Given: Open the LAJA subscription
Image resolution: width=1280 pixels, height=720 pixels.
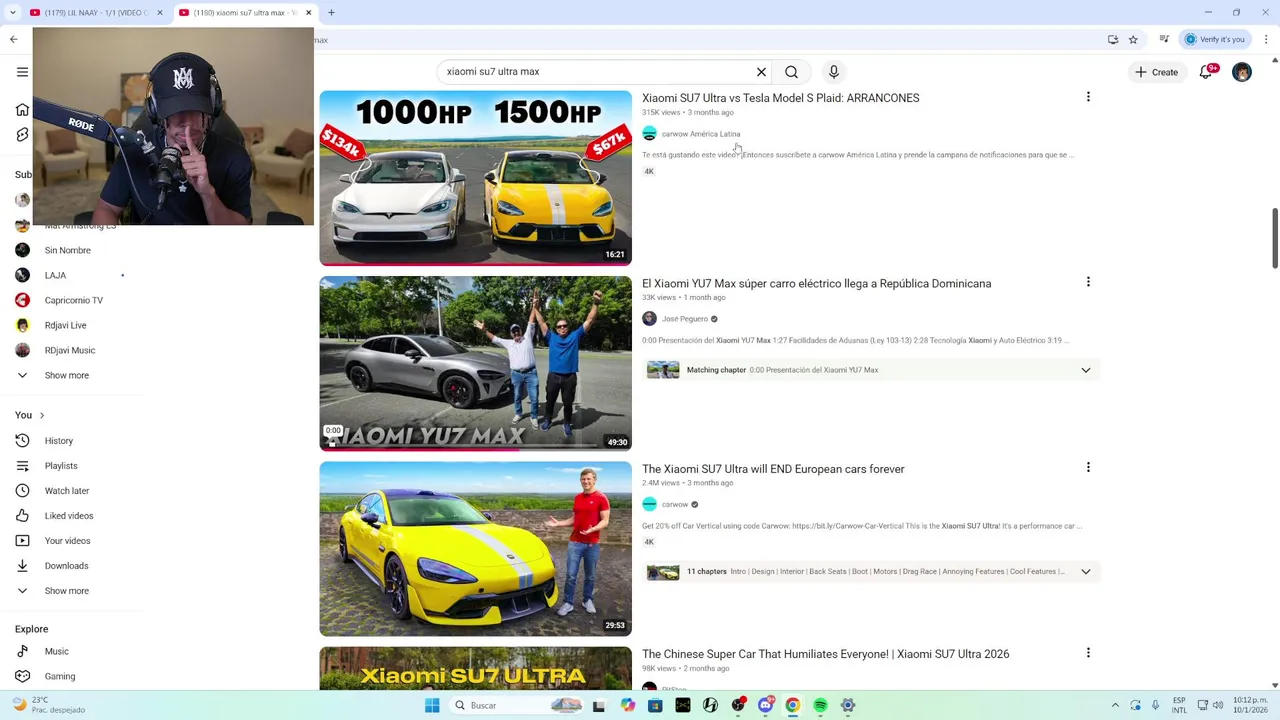Looking at the screenshot, I should (55, 275).
